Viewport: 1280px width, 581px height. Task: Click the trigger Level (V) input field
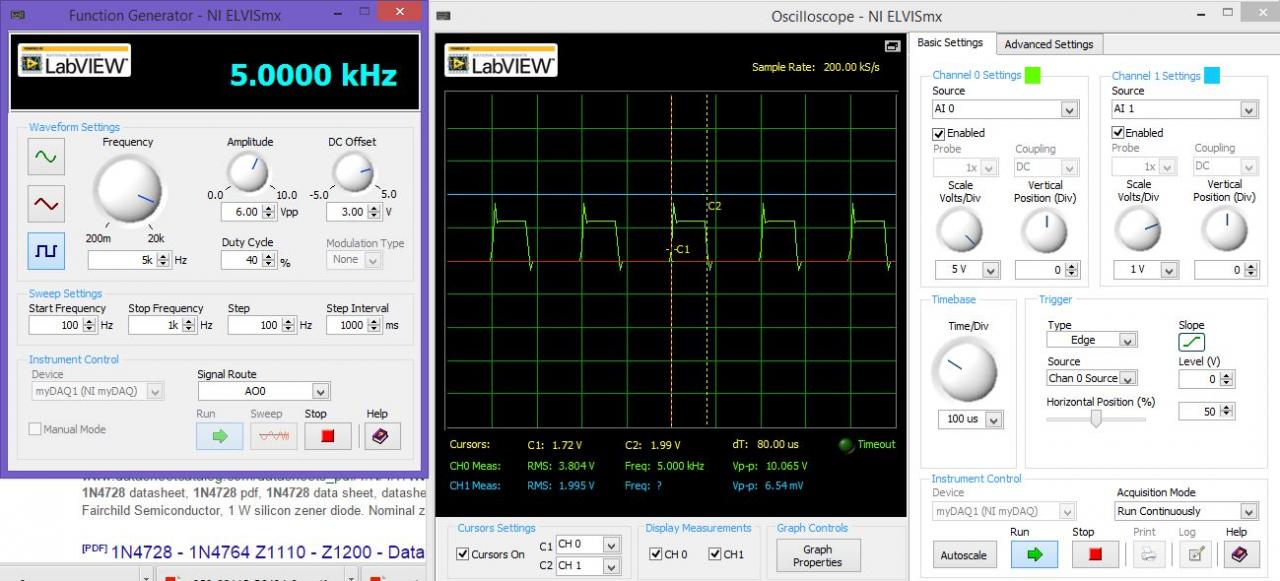click(x=1200, y=379)
